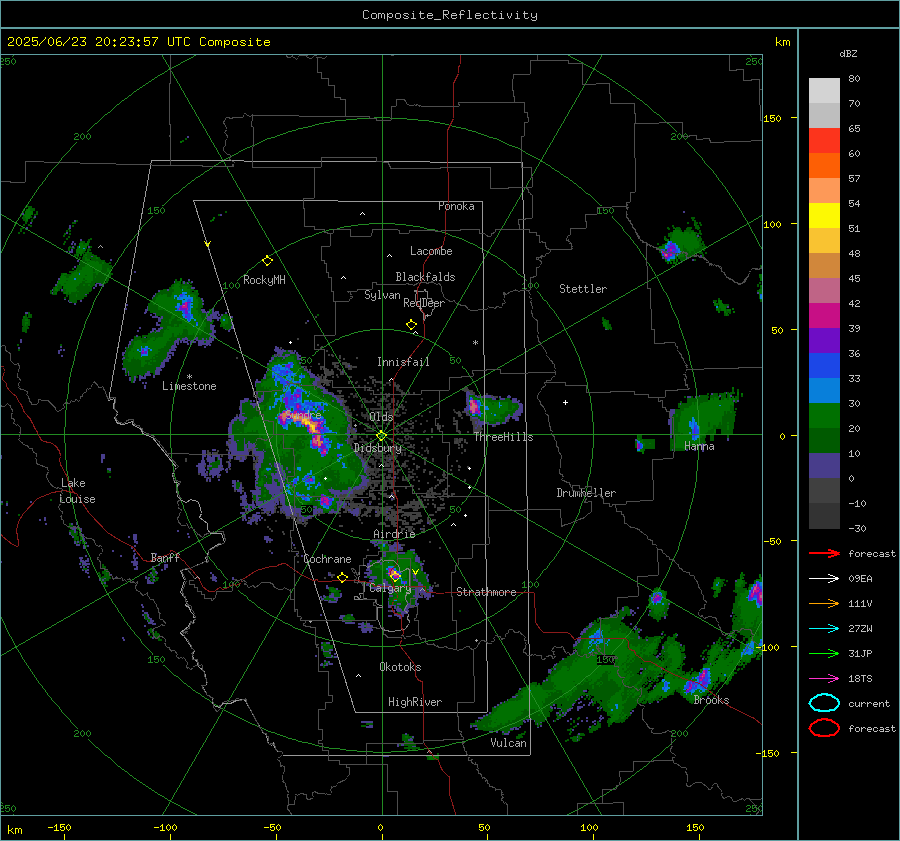This screenshot has height=841, width=900.
Task: Click the Blackfalds label
Action: (425, 277)
